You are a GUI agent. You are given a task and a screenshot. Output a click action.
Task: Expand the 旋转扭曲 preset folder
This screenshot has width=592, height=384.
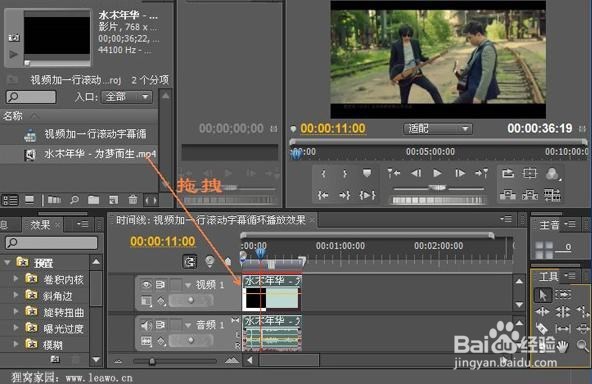[16, 312]
